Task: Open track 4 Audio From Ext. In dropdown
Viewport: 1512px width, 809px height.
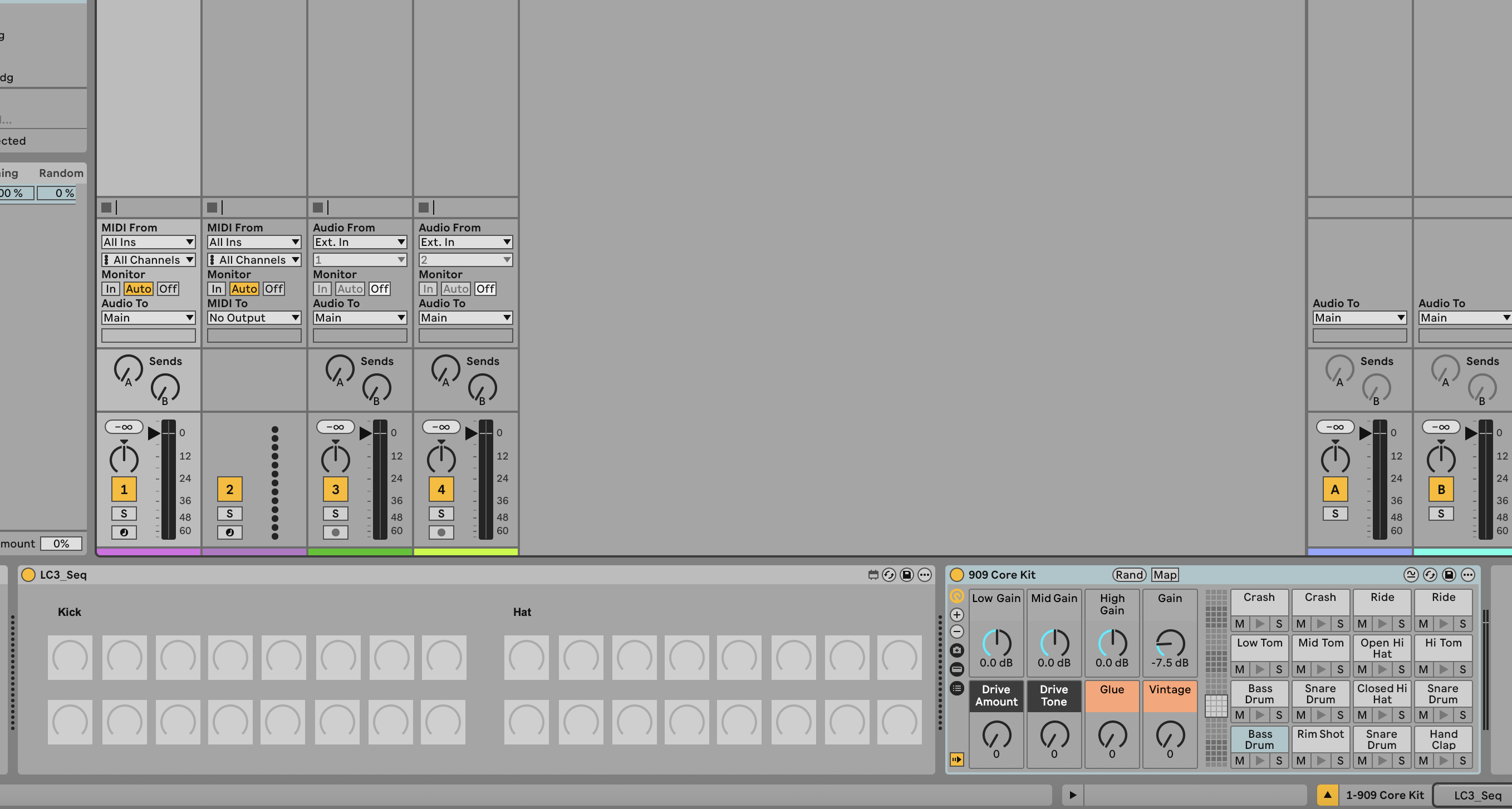Action: (x=465, y=241)
